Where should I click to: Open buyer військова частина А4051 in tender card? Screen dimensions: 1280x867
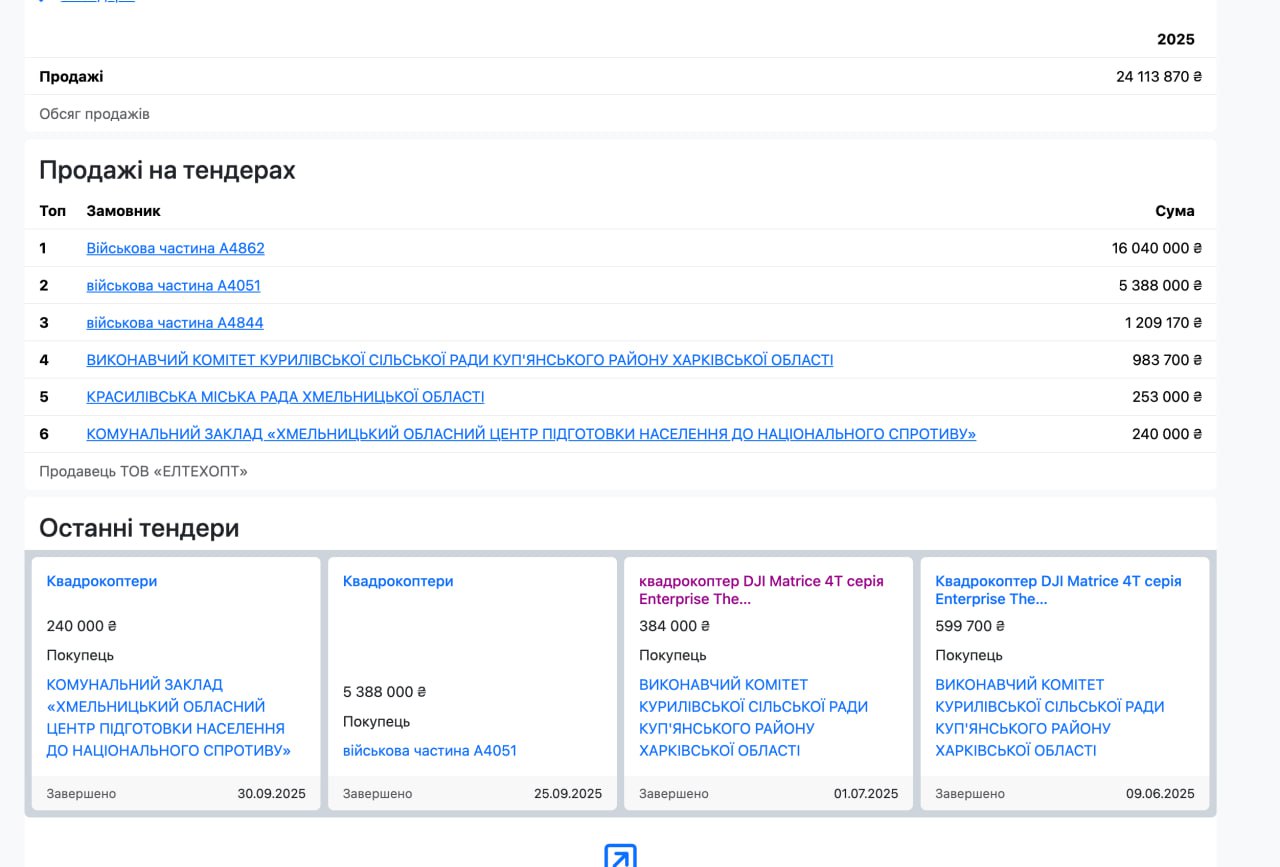430,751
